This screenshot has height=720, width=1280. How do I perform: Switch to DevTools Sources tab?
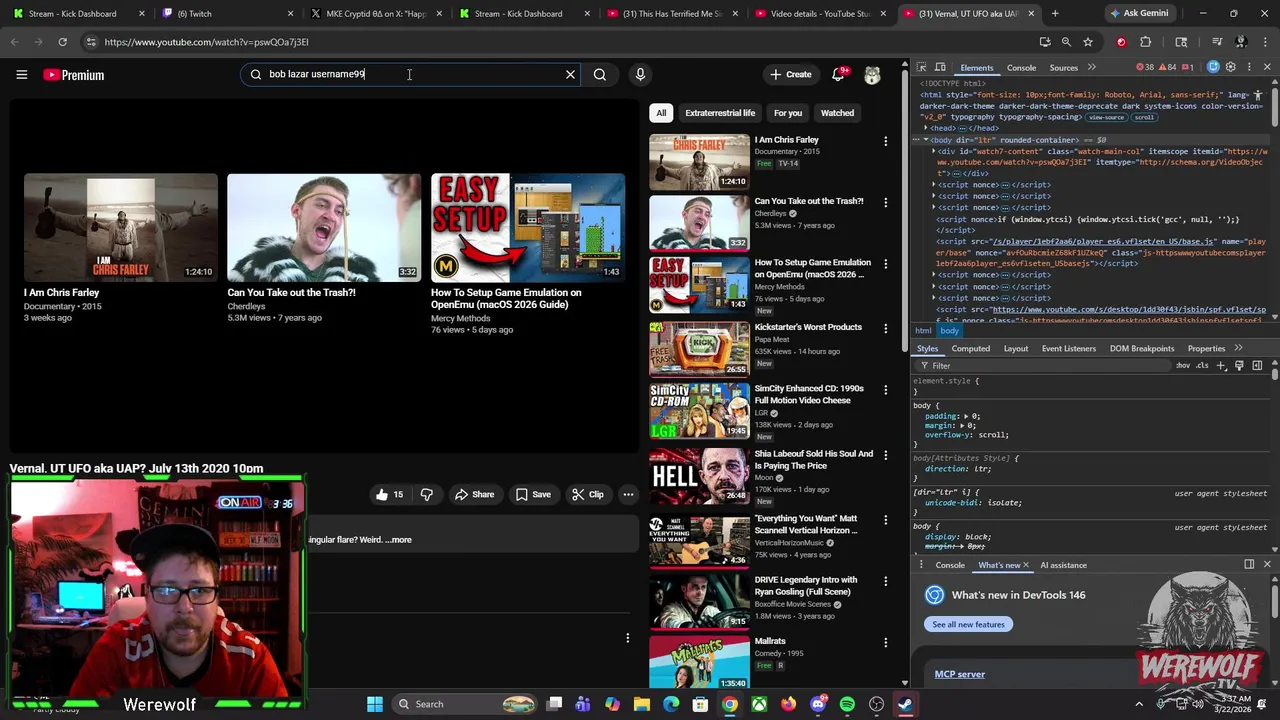1063,68
